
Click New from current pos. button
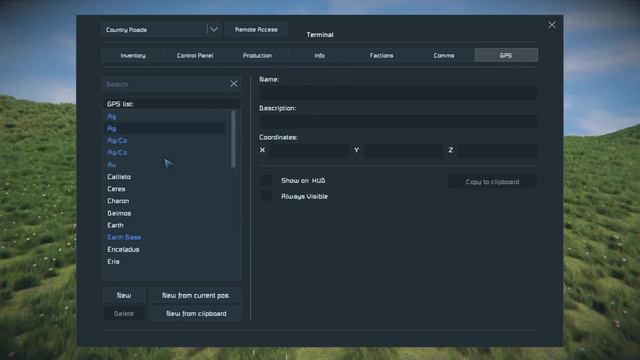pos(196,295)
